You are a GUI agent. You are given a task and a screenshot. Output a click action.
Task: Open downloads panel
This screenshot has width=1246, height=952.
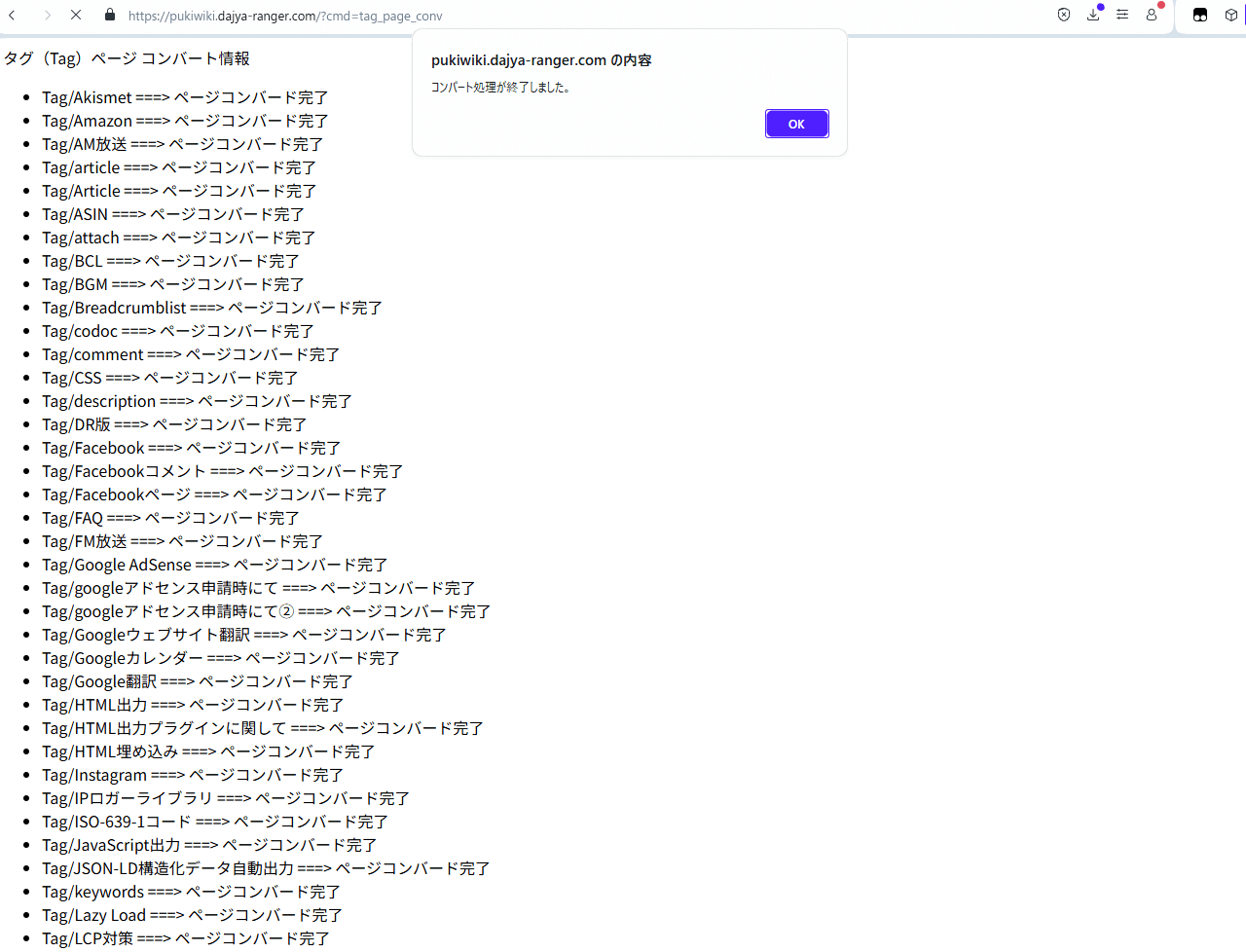pos(1093,15)
